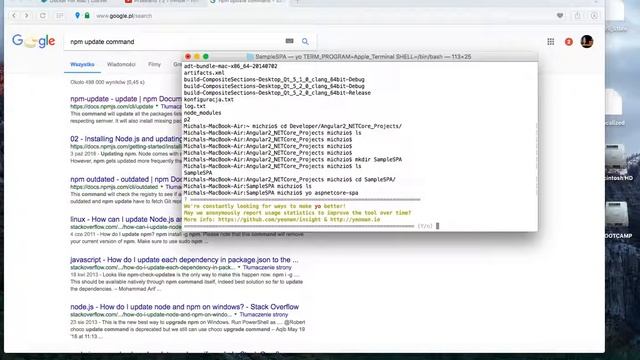Viewport: 640px width, 360px height.
Task: Open the BOOTCAMP desktop drive
Action: (616, 220)
